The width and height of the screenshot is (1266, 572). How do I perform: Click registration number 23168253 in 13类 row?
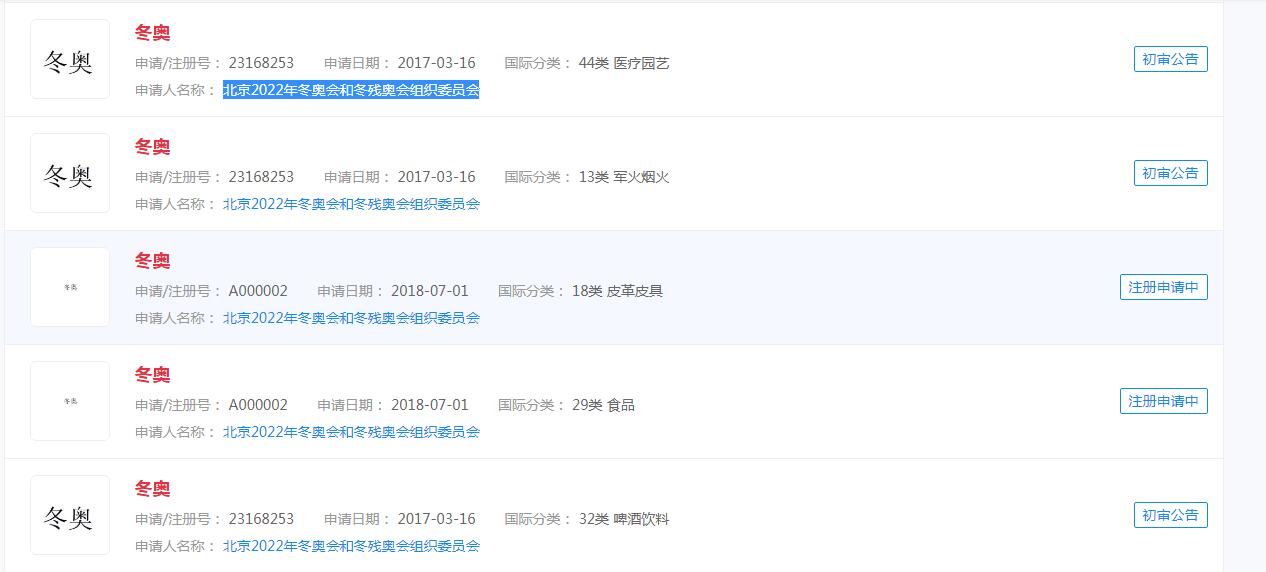[261, 177]
